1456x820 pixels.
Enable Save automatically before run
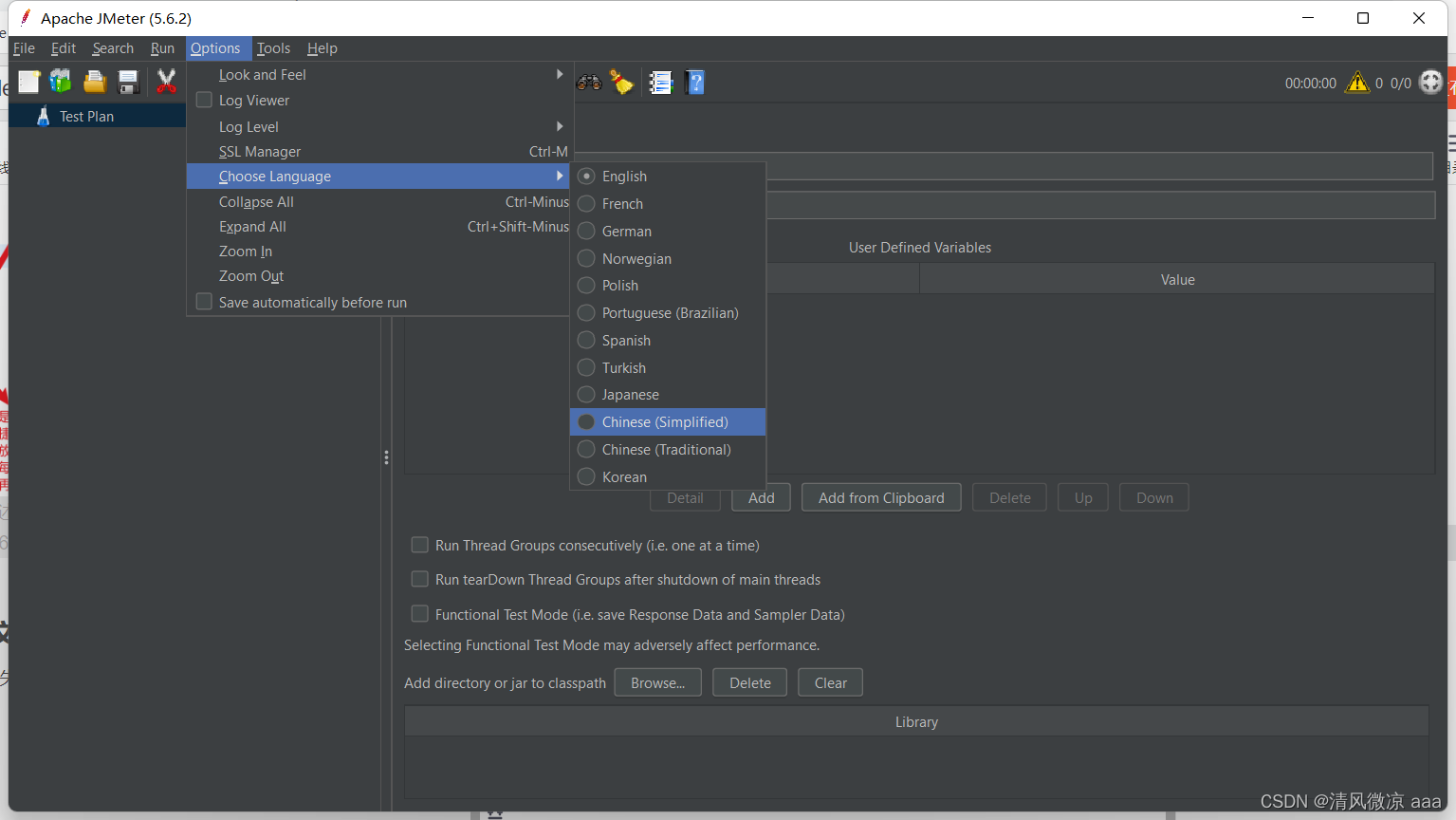click(x=204, y=302)
